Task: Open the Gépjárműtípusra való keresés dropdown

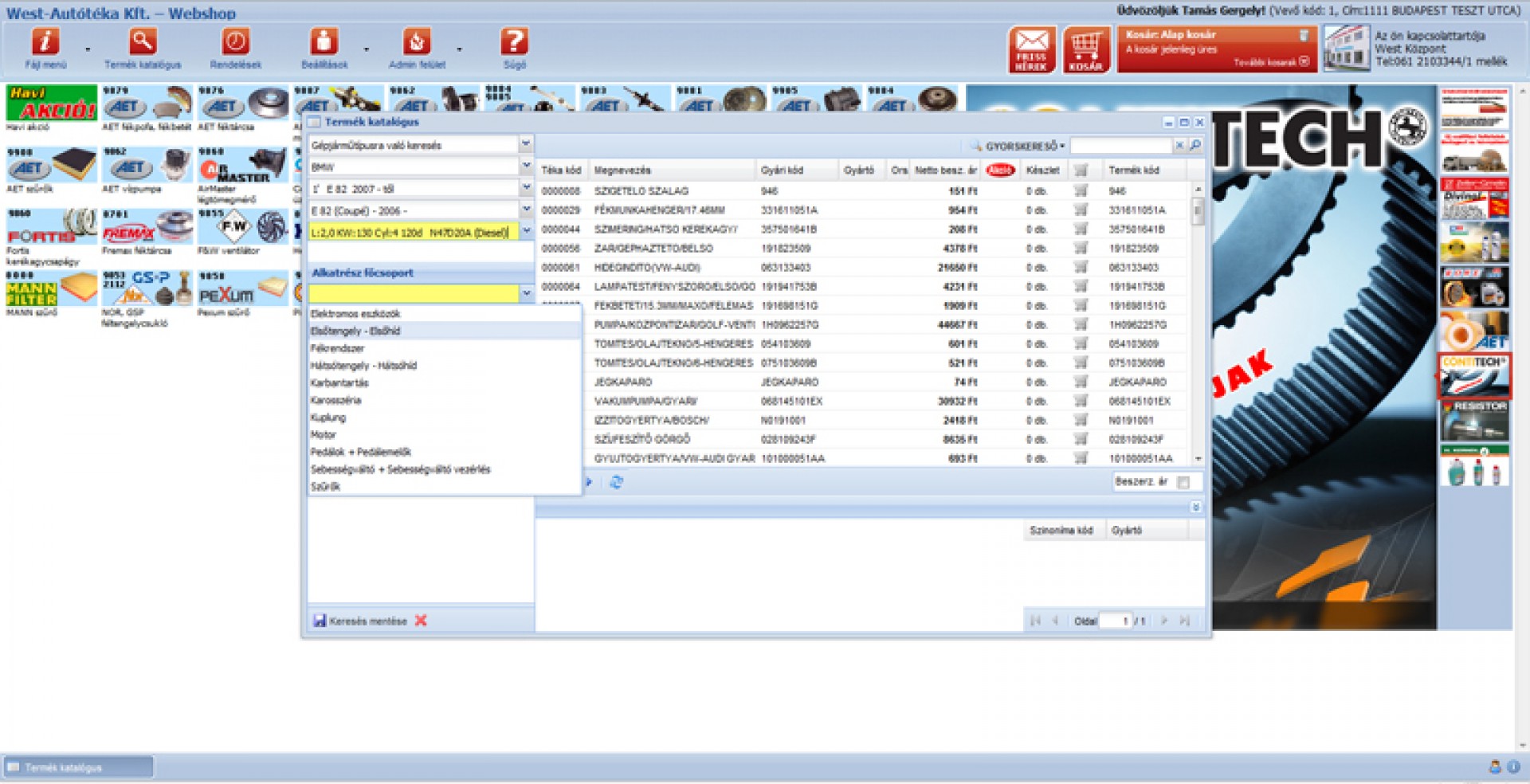Action: [526, 144]
